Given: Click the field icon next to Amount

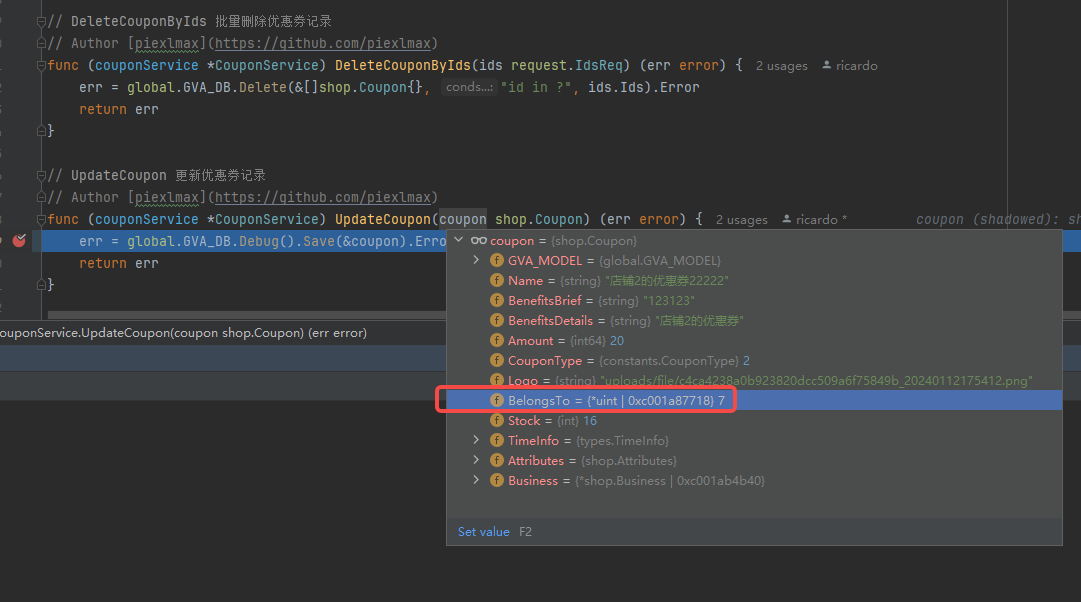Looking at the screenshot, I should 497,341.
